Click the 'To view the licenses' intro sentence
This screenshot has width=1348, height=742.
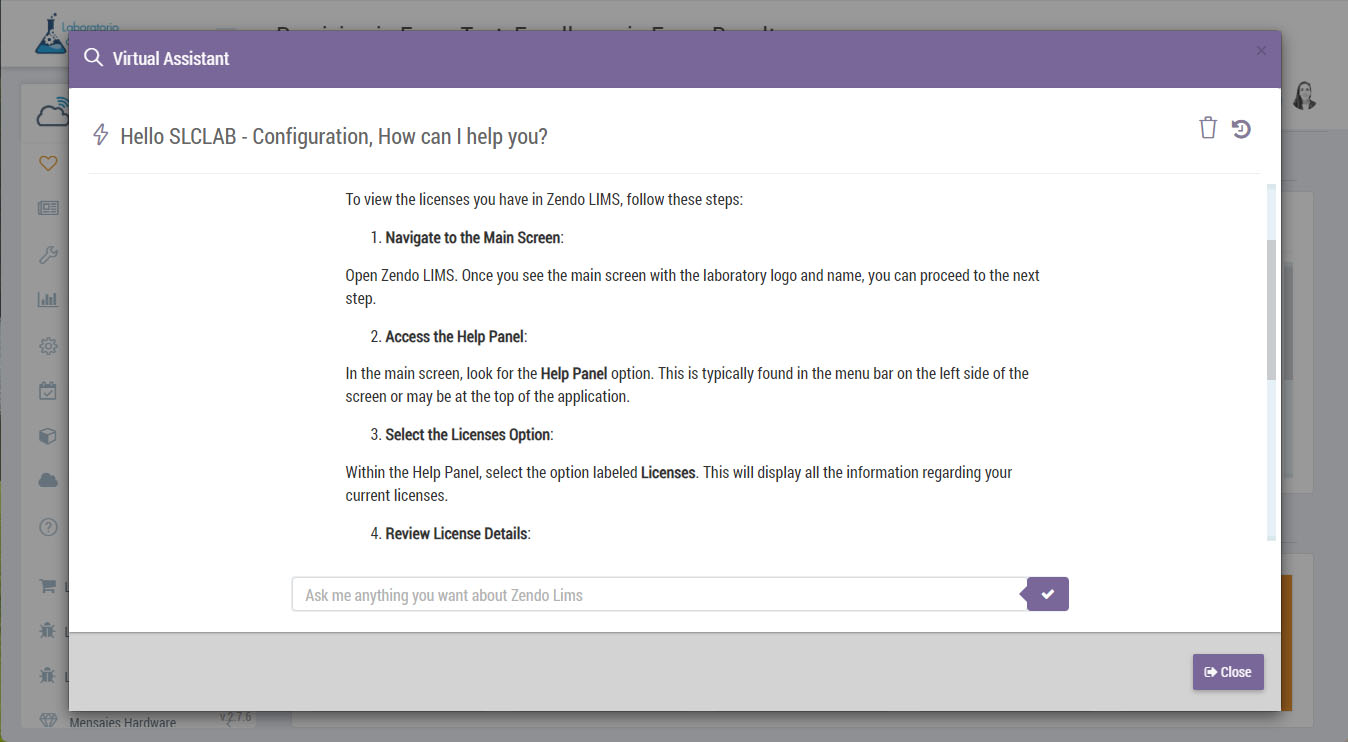click(544, 199)
